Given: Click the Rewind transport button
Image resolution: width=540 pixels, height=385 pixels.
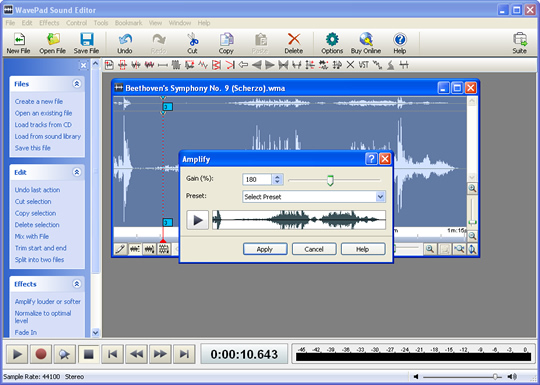Looking at the screenshot, I should pos(136,354).
